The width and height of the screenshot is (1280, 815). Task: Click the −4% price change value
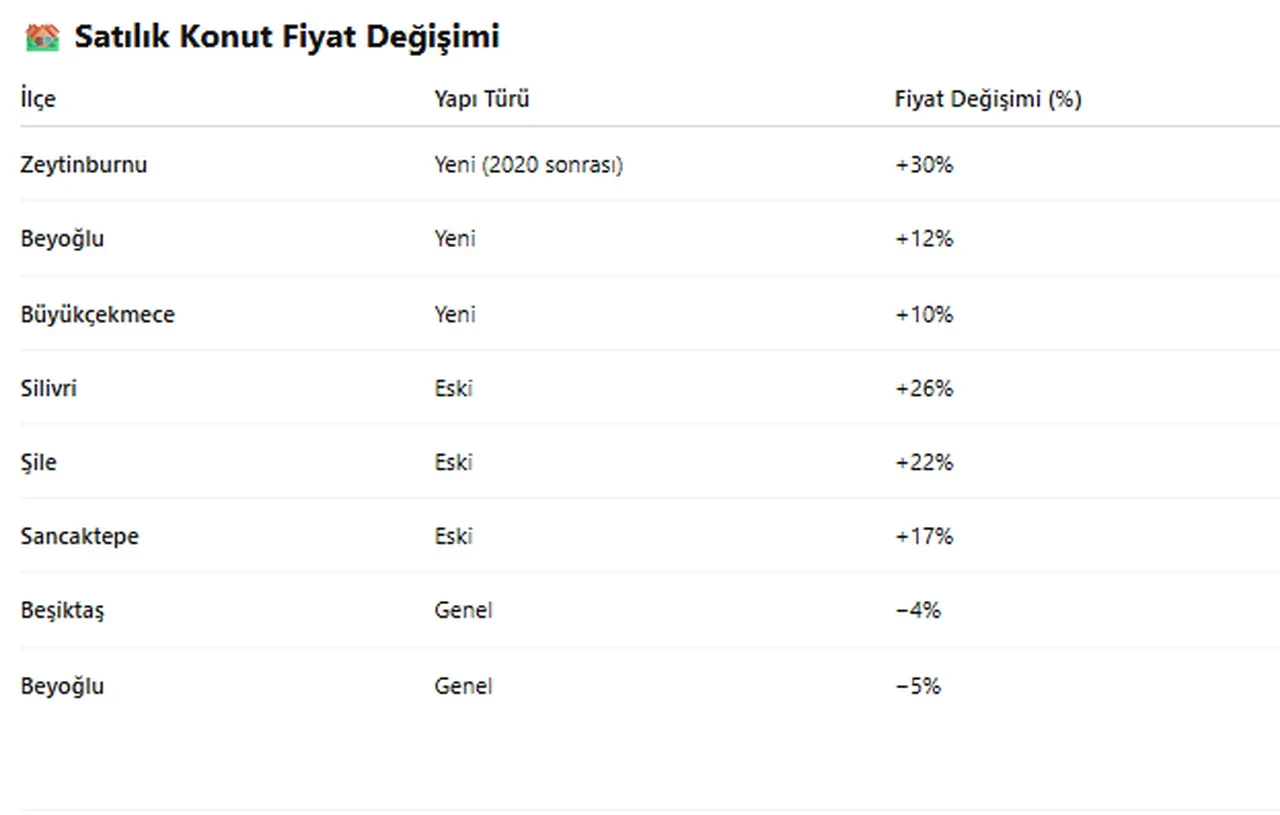tap(917, 610)
